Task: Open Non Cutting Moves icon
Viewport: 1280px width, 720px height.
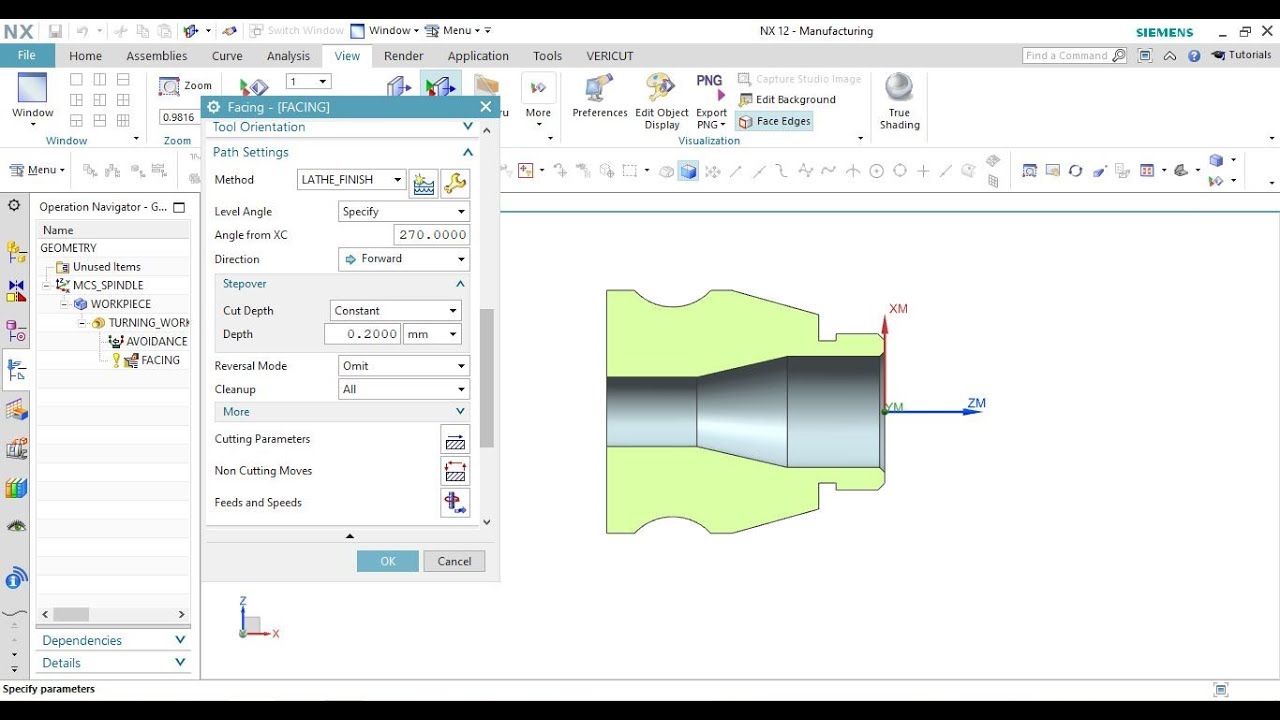Action: pyautogui.click(x=455, y=471)
